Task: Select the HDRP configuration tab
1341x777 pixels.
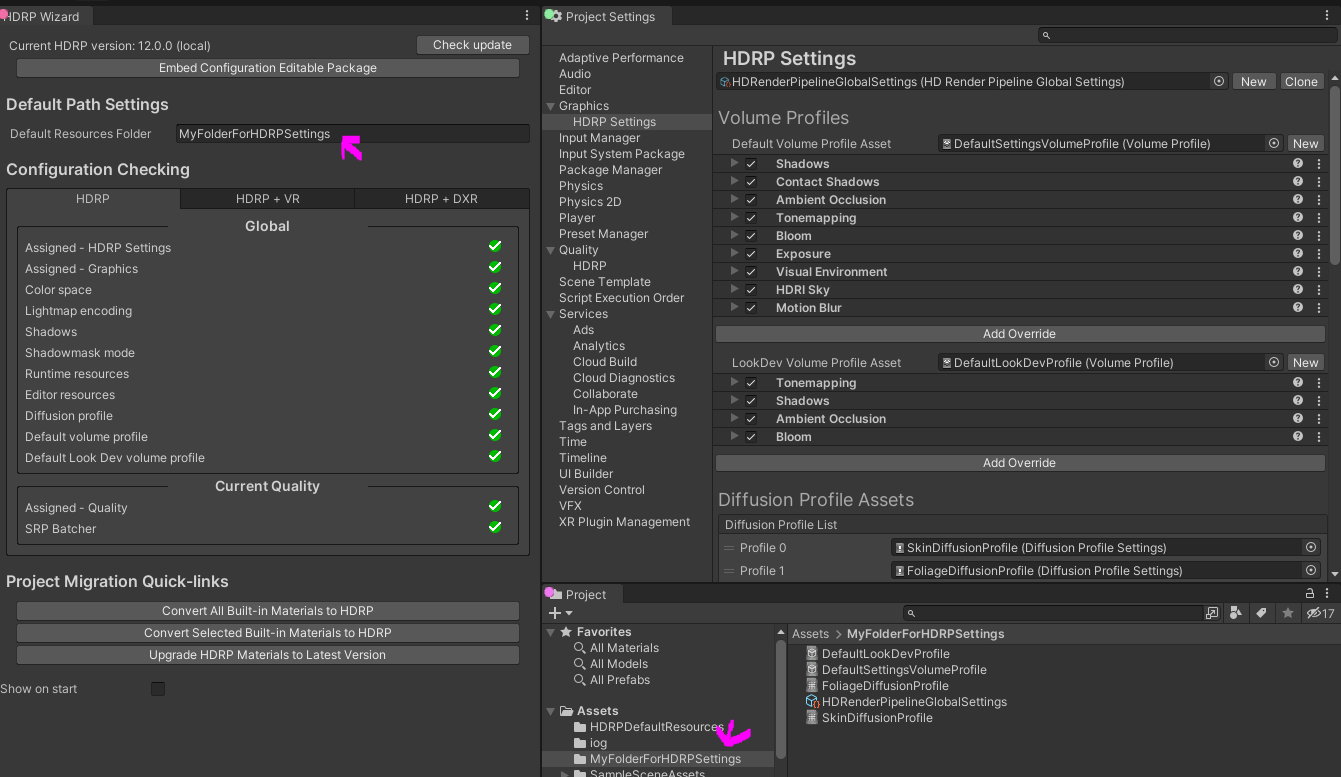Action: click(x=93, y=199)
